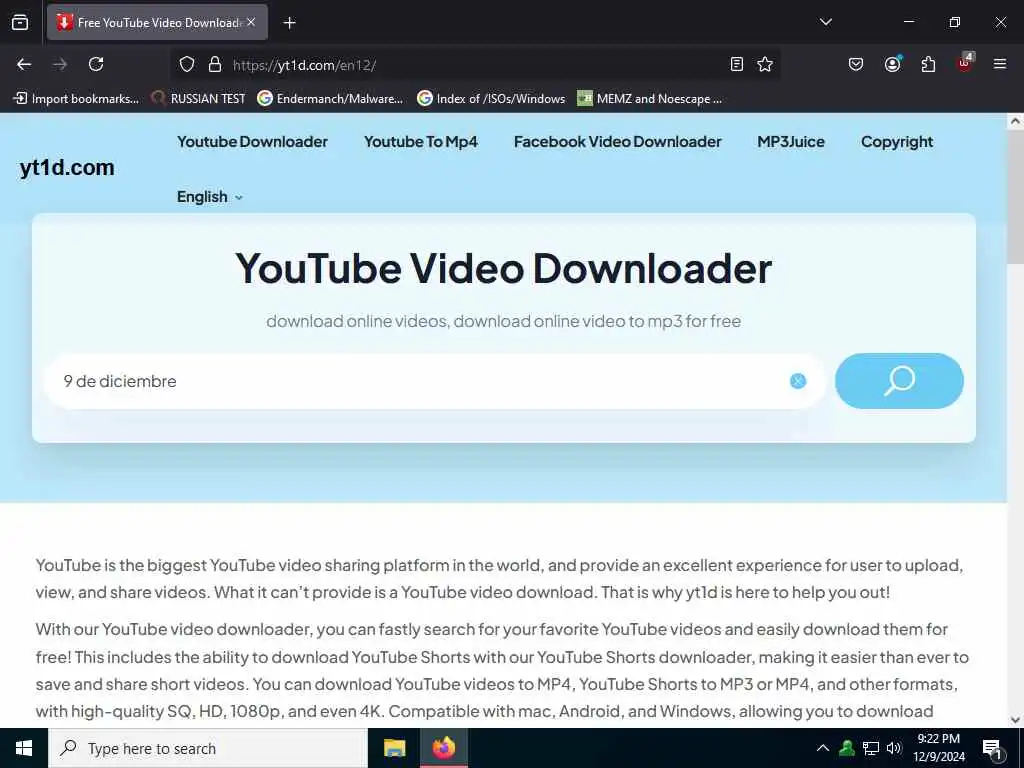Click the taskbar 'Type here to search' box
Image resolution: width=1024 pixels, height=768 pixels.
pyautogui.click(x=208, y=748)
